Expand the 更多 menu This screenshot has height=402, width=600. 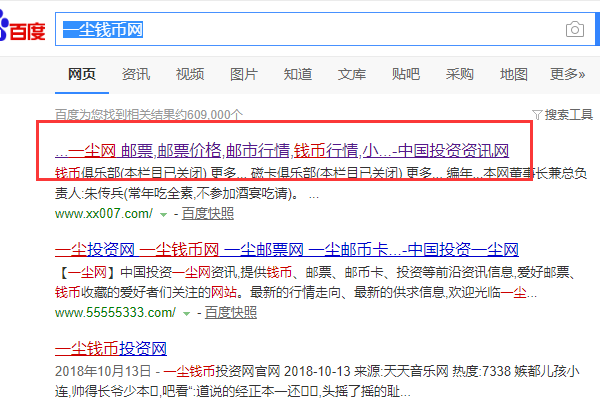pos(566,74)
